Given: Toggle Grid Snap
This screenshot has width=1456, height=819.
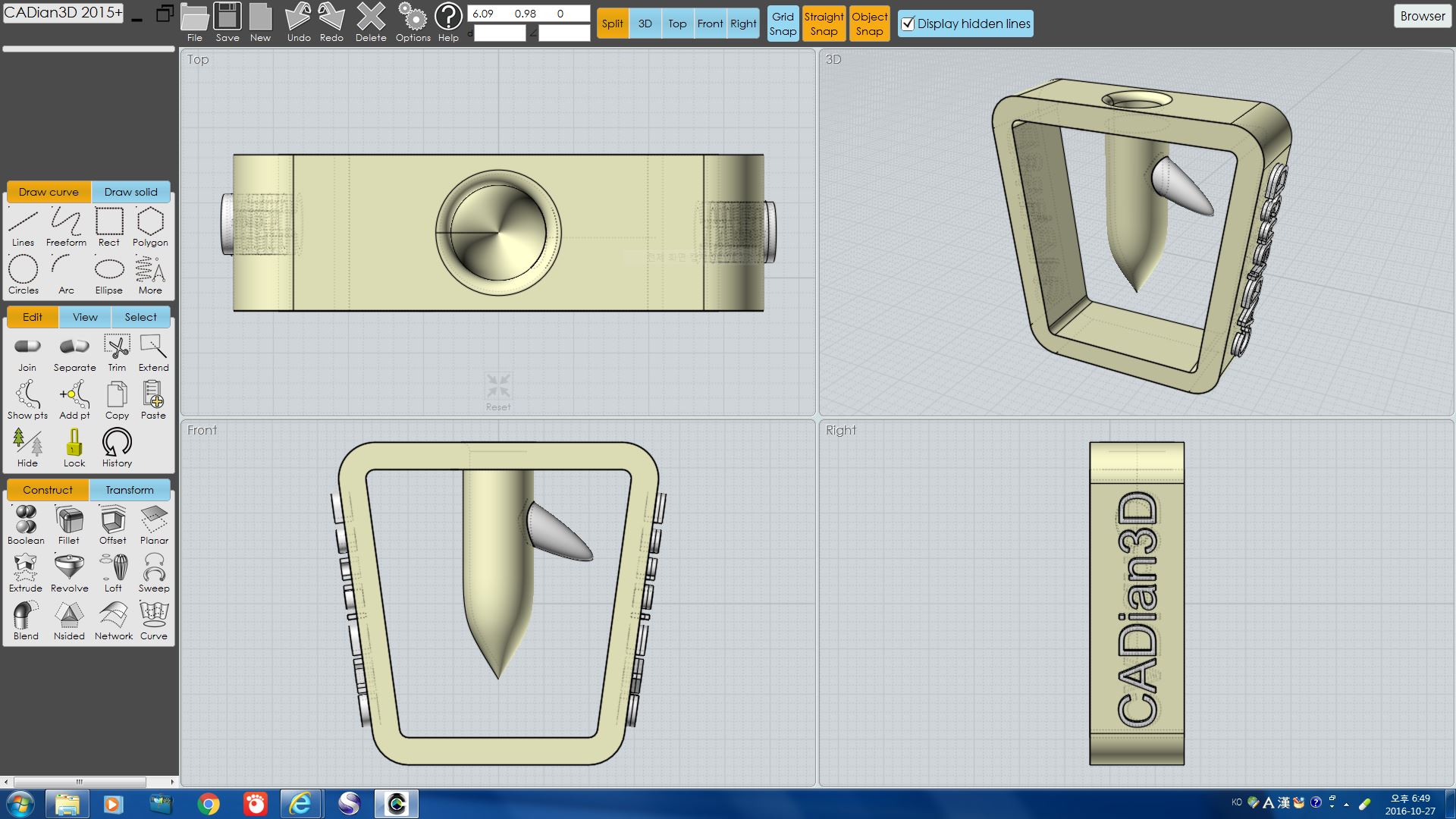Looking at the screenshot, I should (783, 24).
